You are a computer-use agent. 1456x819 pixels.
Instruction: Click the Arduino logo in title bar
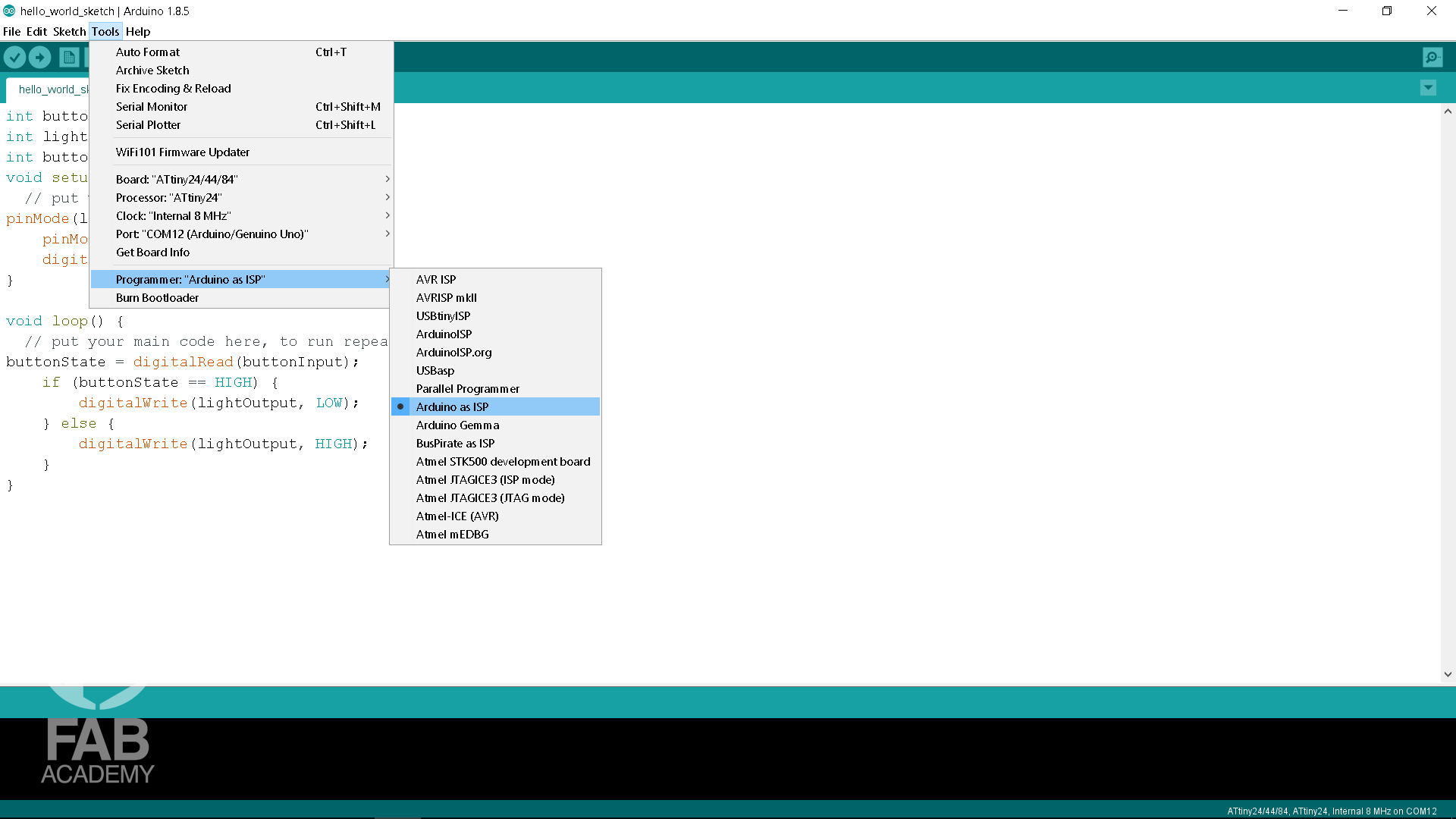pos(9,11)
